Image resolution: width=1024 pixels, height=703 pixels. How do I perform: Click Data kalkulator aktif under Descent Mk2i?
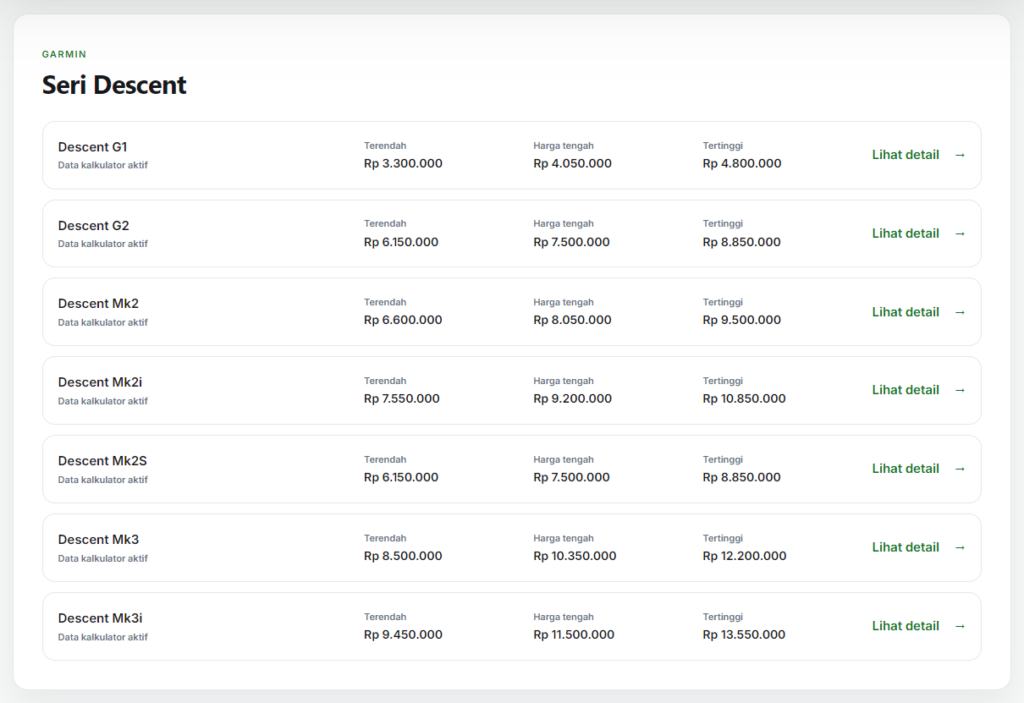[103, 401]
